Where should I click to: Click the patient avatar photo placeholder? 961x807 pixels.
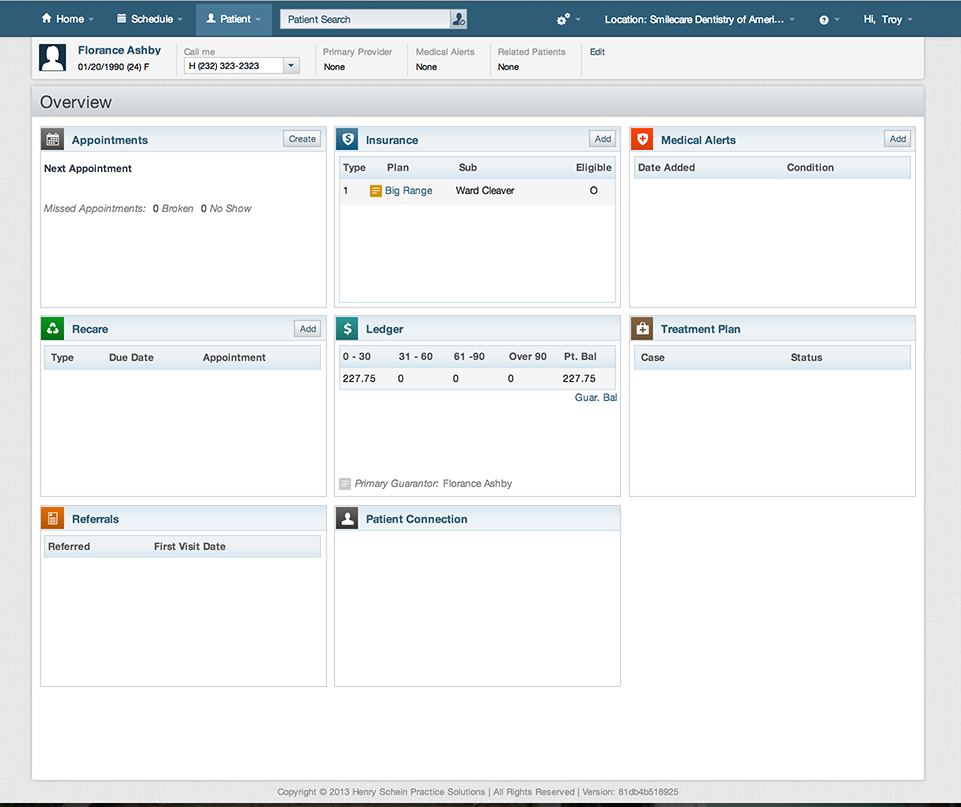click(x=53, y=58)
